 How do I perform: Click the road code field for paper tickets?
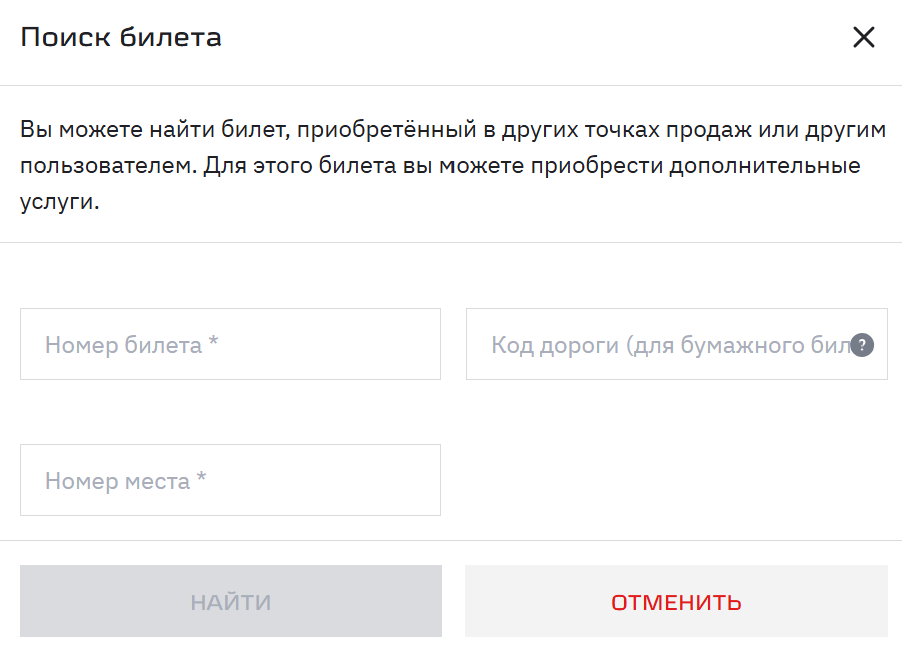coord(650,344)
